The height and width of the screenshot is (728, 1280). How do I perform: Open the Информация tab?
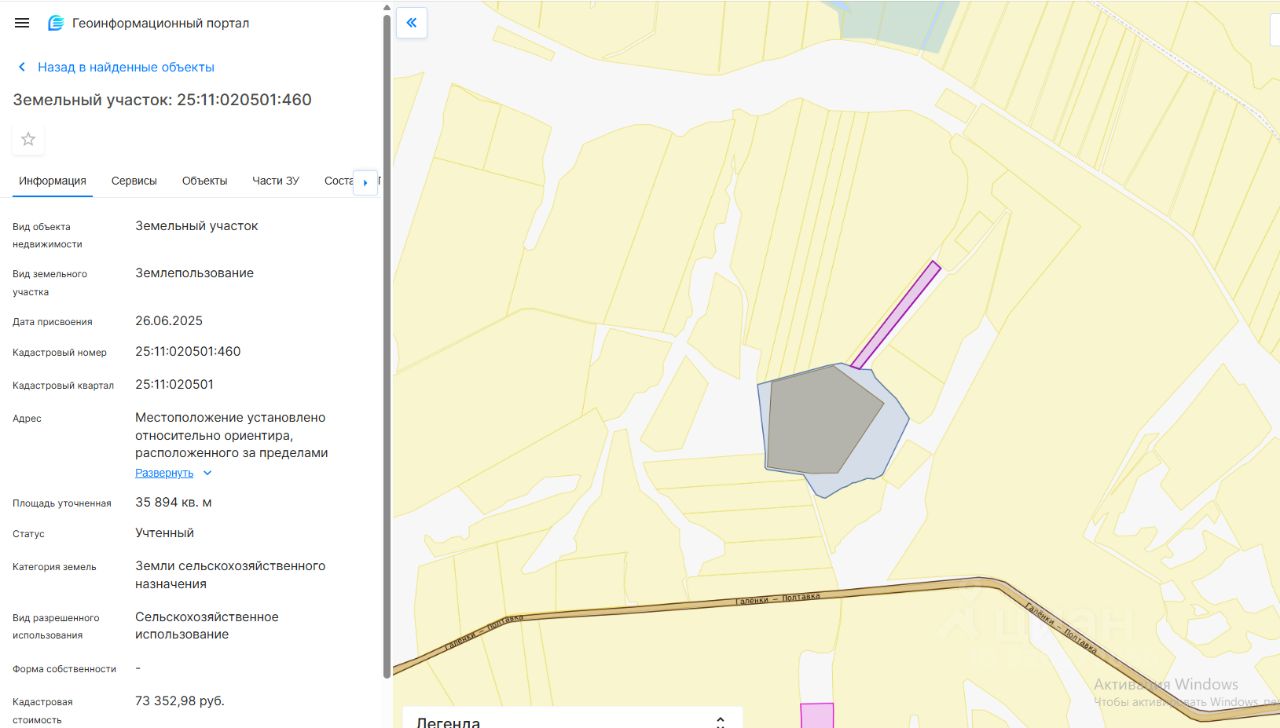[x=52, y=181]
